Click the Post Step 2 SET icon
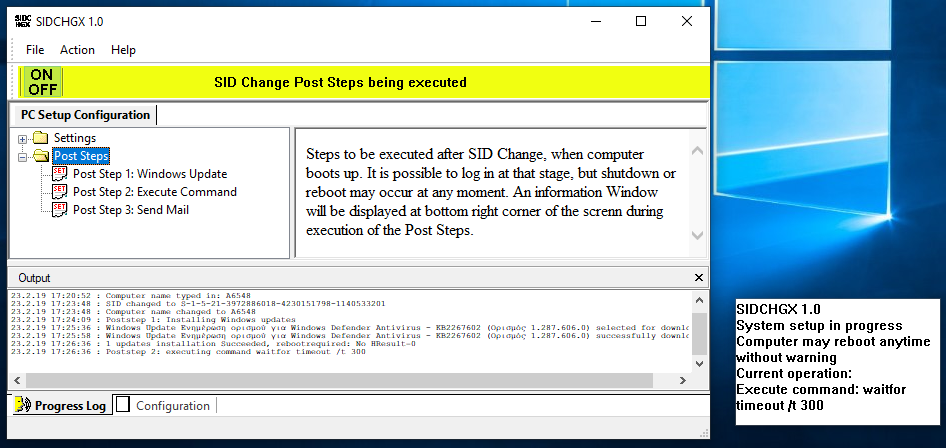The height and width of the screenshot is (448, 946). 60,192
